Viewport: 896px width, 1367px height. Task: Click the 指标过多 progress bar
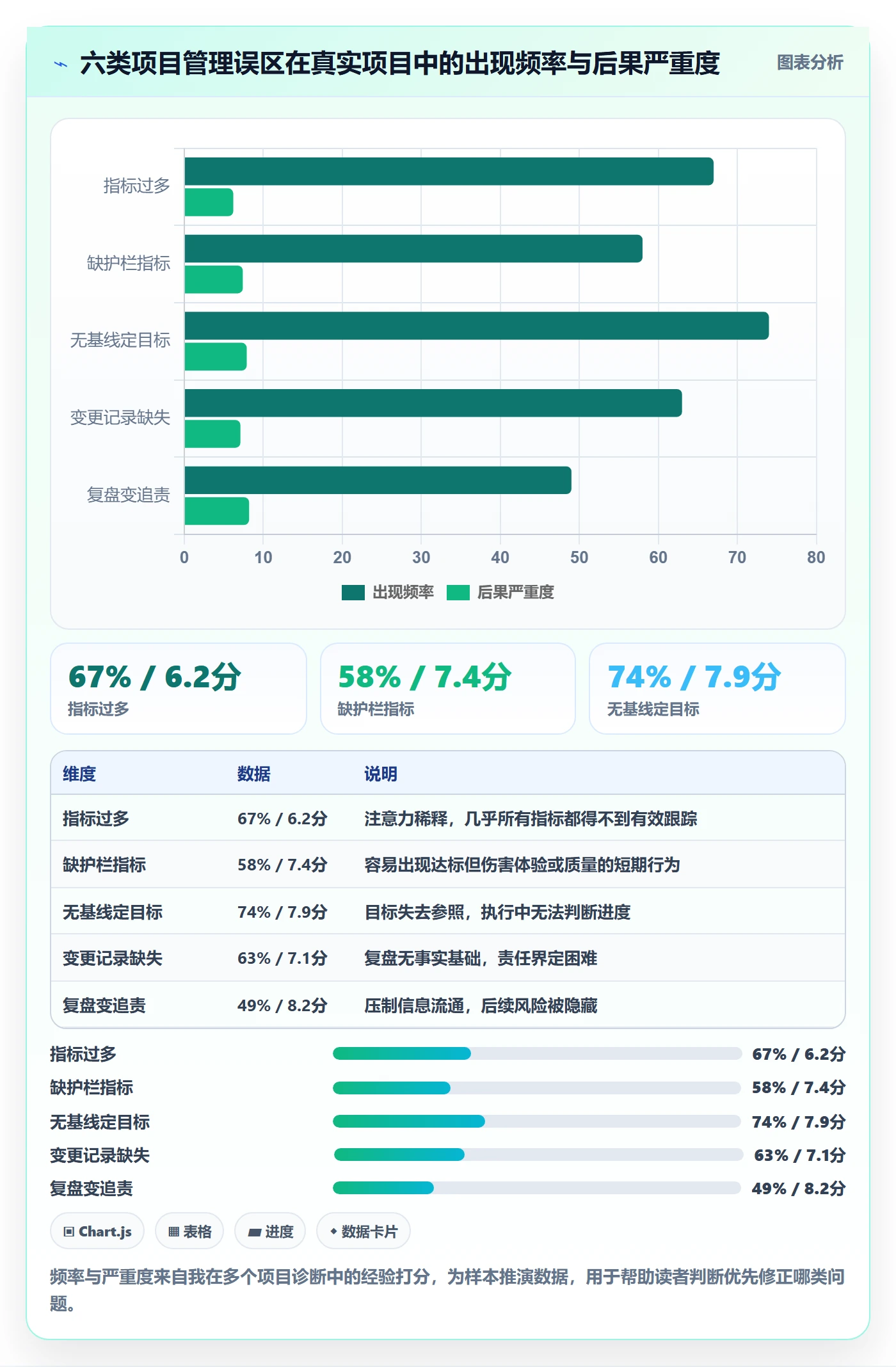(x=537, y=1053)
